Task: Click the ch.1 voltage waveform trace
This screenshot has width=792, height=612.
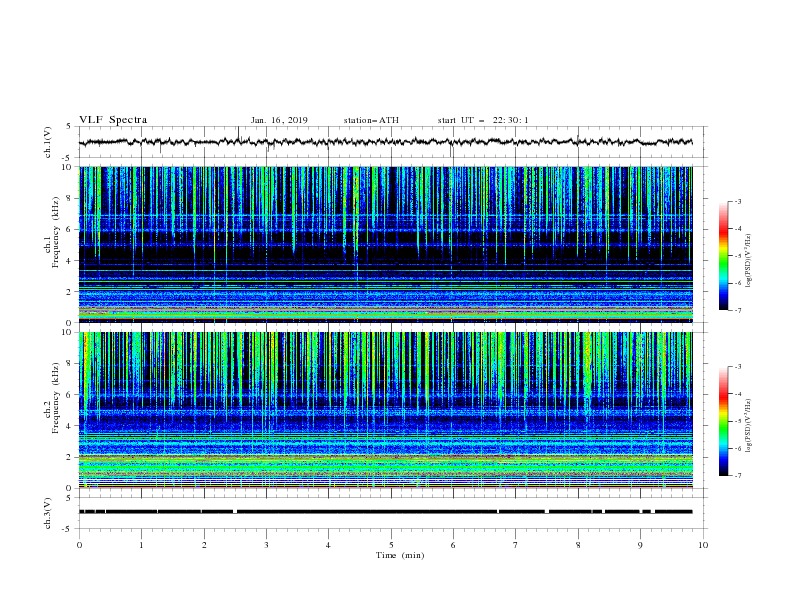Action: 385,142
